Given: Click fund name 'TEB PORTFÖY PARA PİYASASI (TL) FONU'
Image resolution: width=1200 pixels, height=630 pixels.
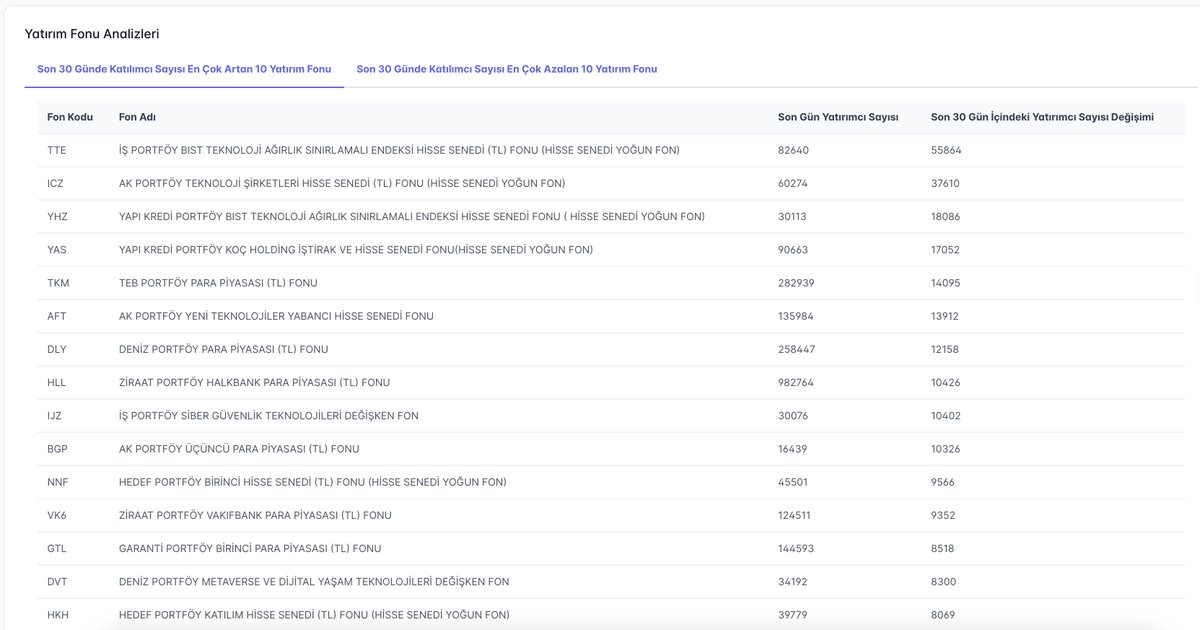Looking at the screenshot, I should coord(218,283).
